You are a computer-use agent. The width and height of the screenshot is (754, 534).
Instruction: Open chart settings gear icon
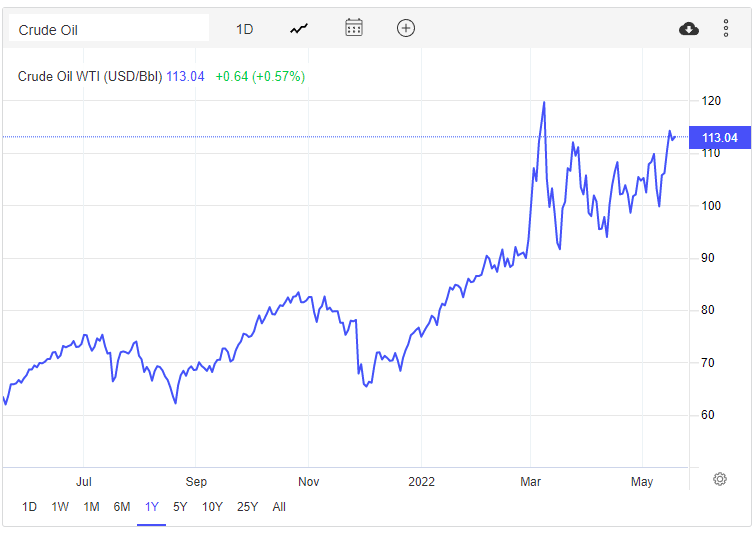[719, 479]
